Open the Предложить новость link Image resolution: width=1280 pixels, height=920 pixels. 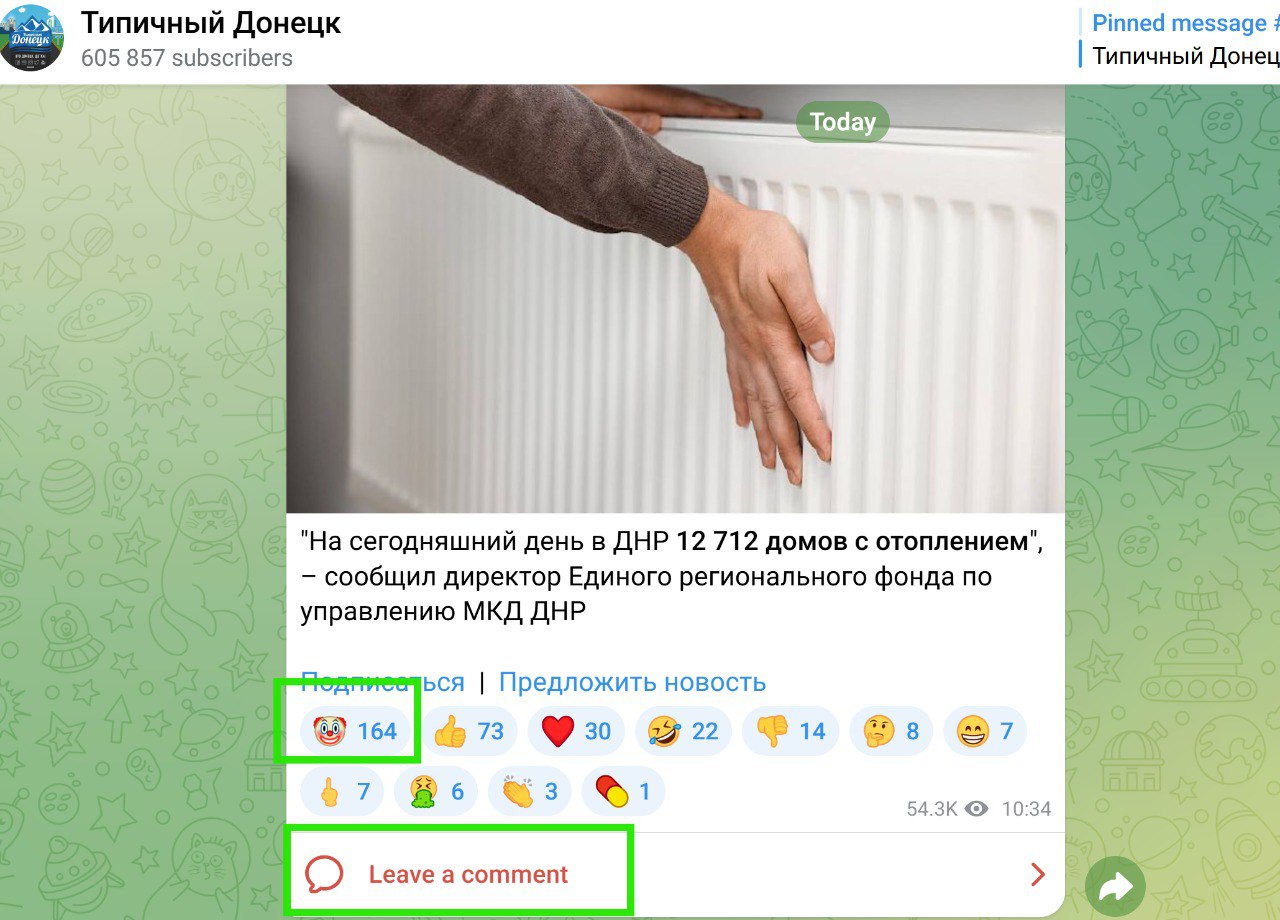coord(632,682)
